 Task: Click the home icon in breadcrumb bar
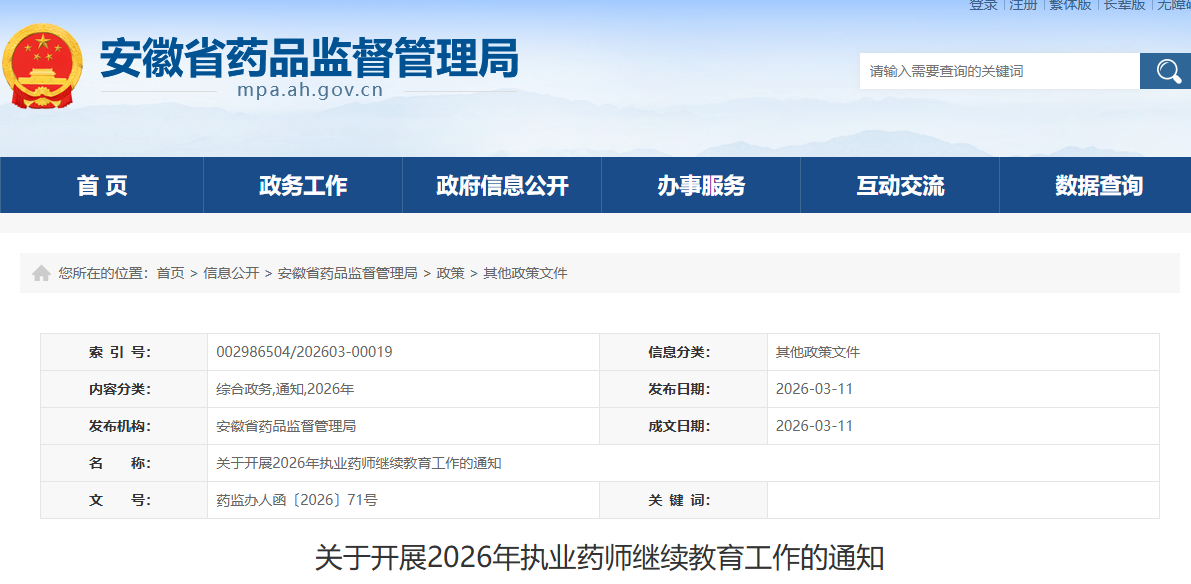(x=41, y=273)
